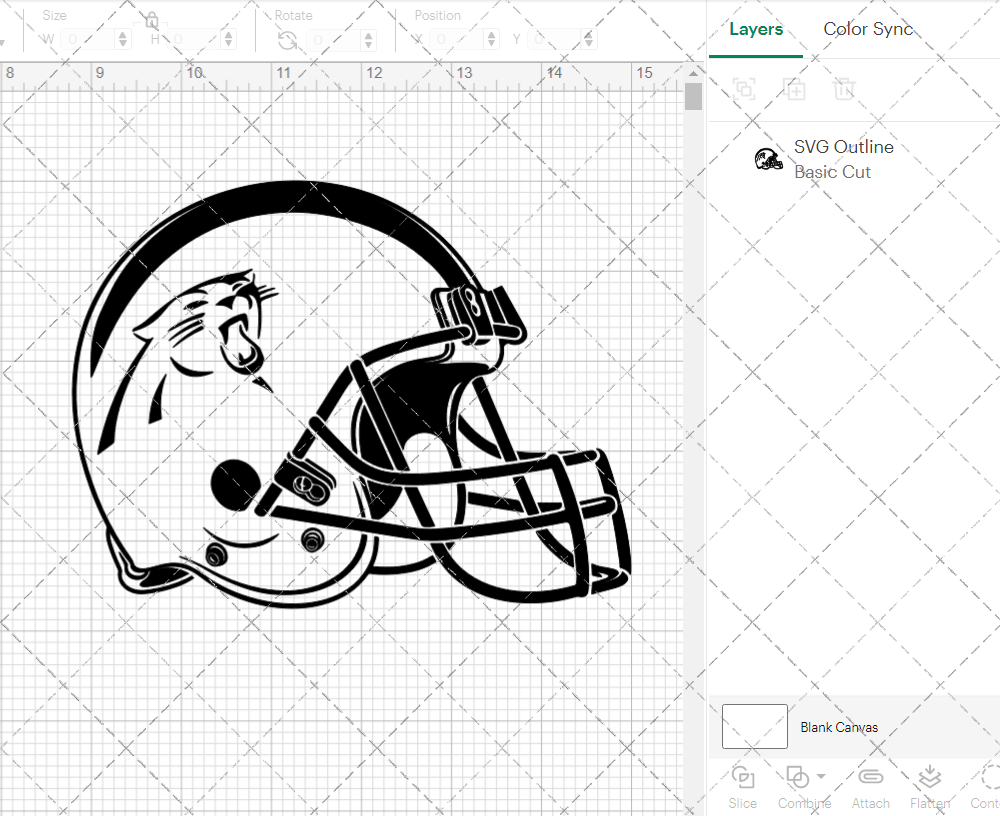
Task: Click the Height input field
Action: [x=195, y=40]
